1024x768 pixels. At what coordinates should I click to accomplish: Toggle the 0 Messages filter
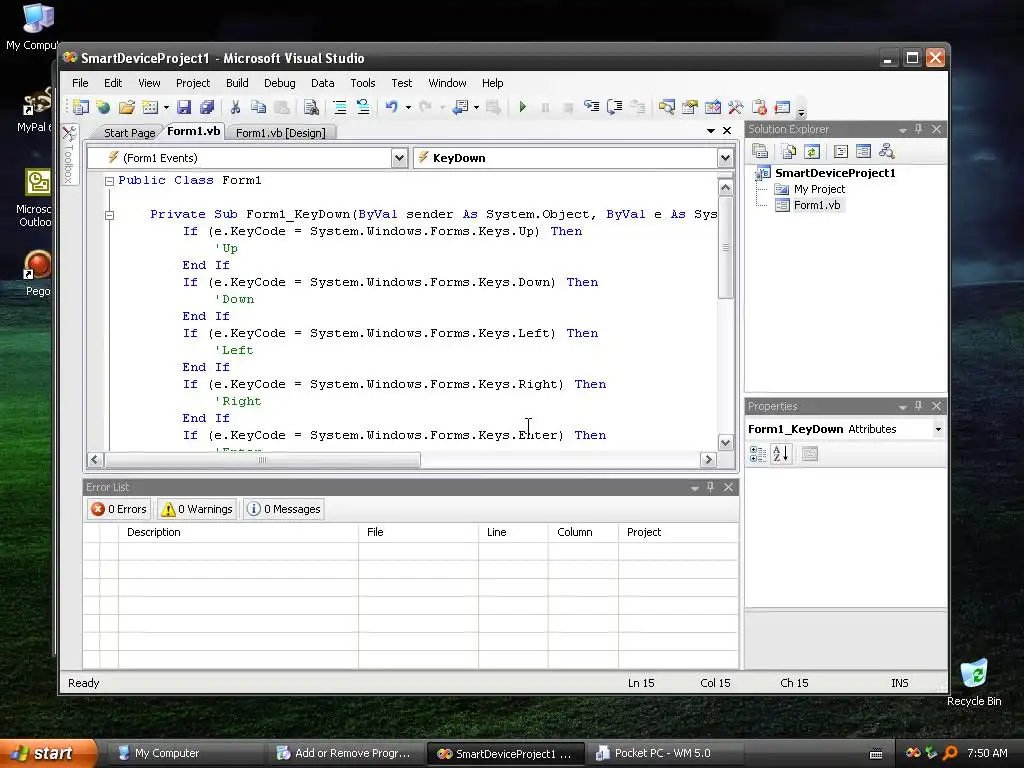[284, 509]
